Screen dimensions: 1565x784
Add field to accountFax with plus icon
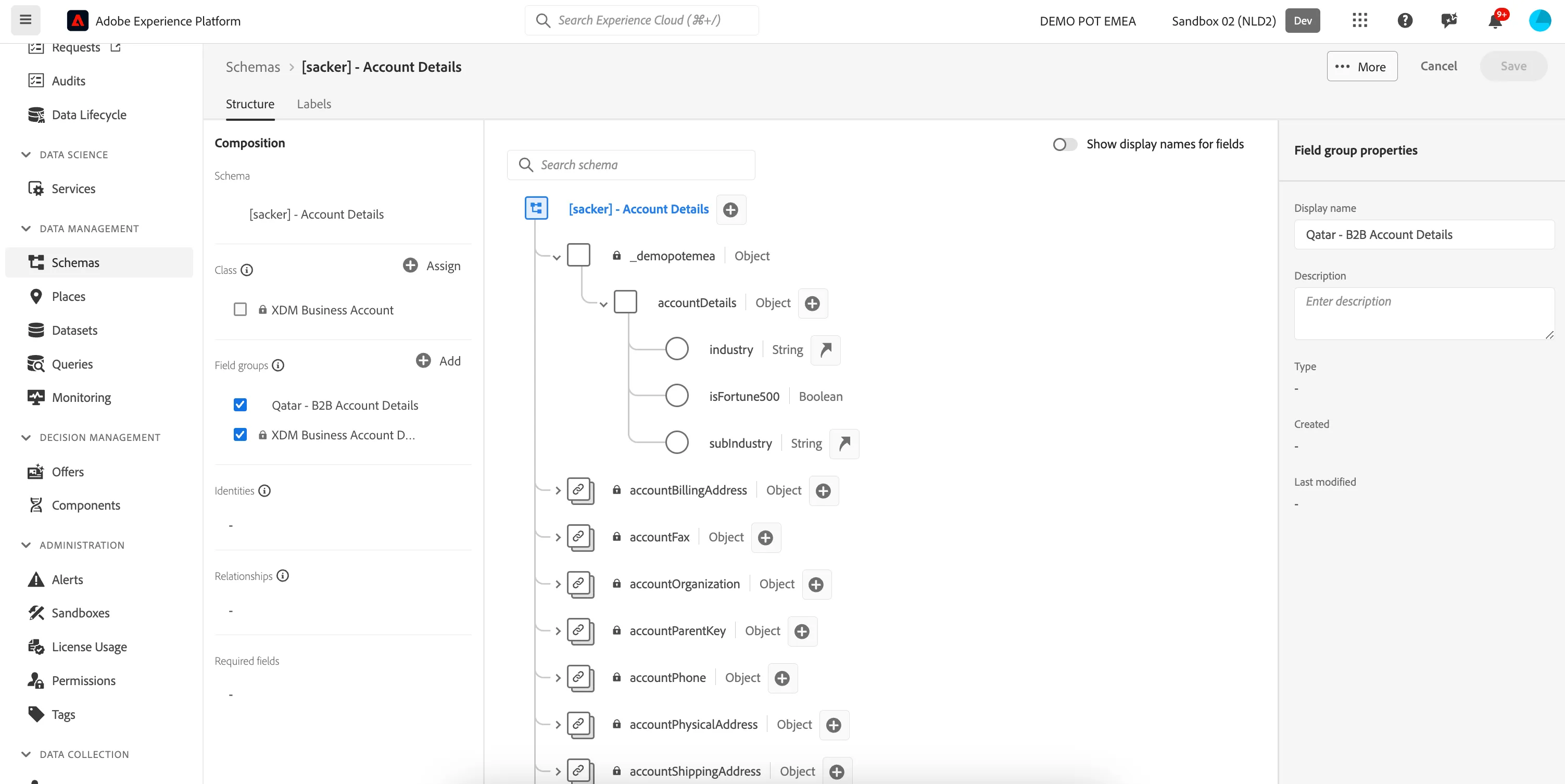[x=765, y=537]
